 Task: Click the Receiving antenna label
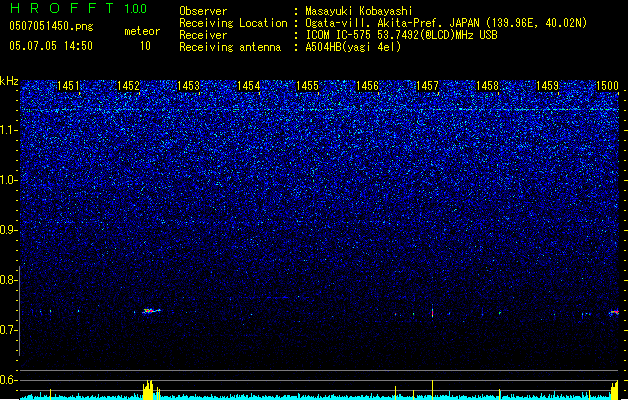(x=230, y=47)
